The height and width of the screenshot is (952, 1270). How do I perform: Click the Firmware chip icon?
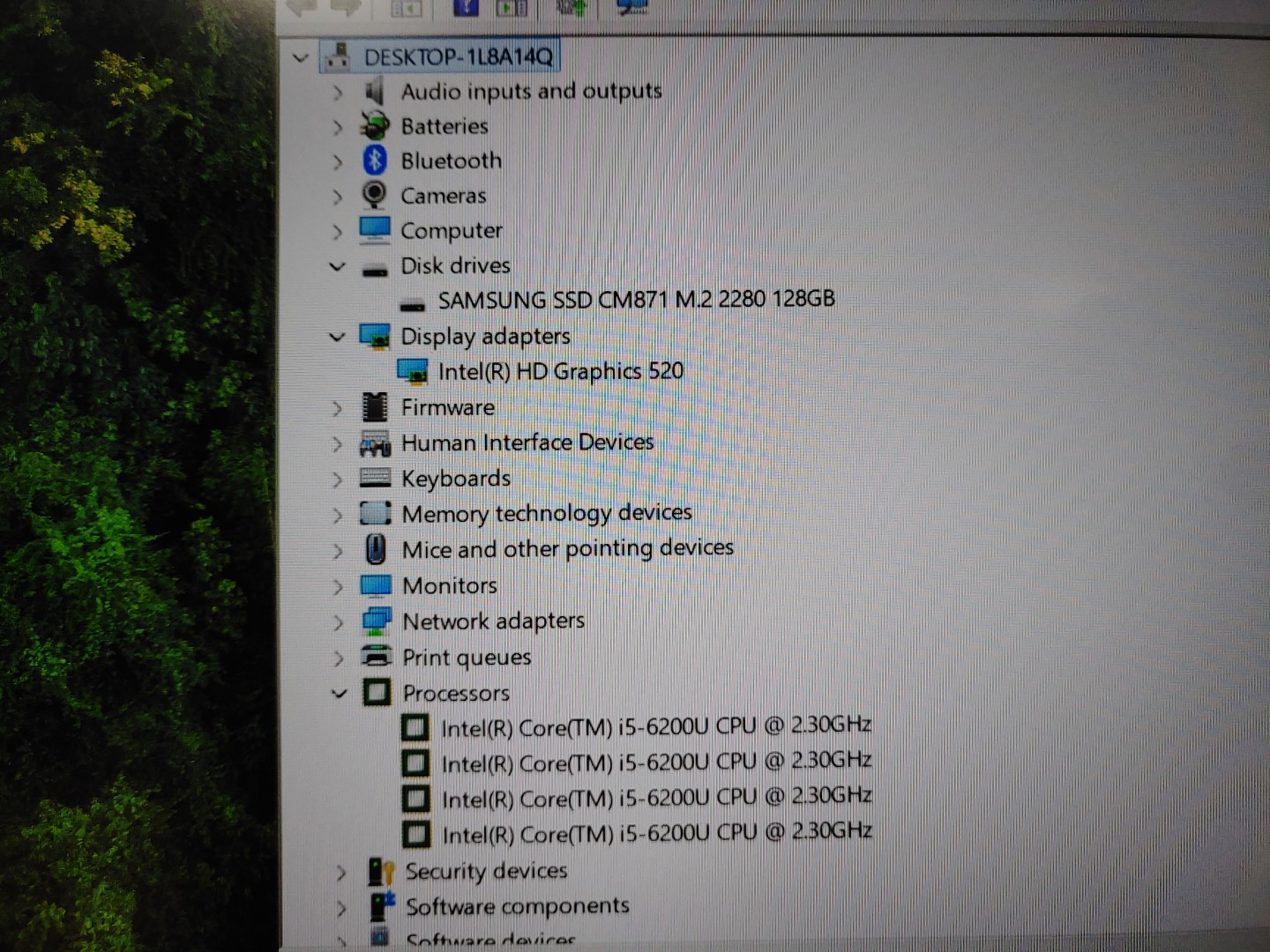[x=375, y=407]
